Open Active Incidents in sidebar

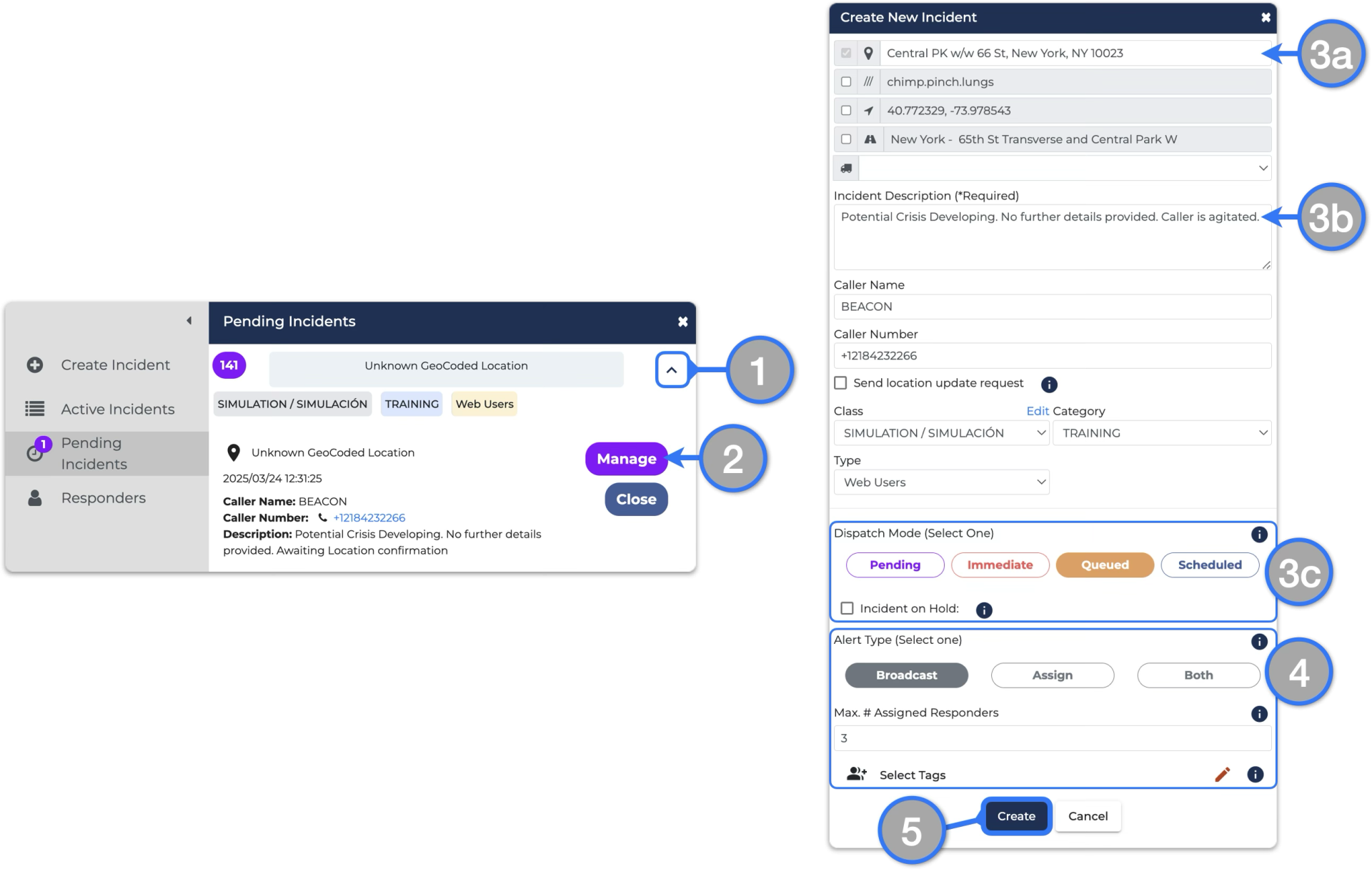click(x=117, y=409)
